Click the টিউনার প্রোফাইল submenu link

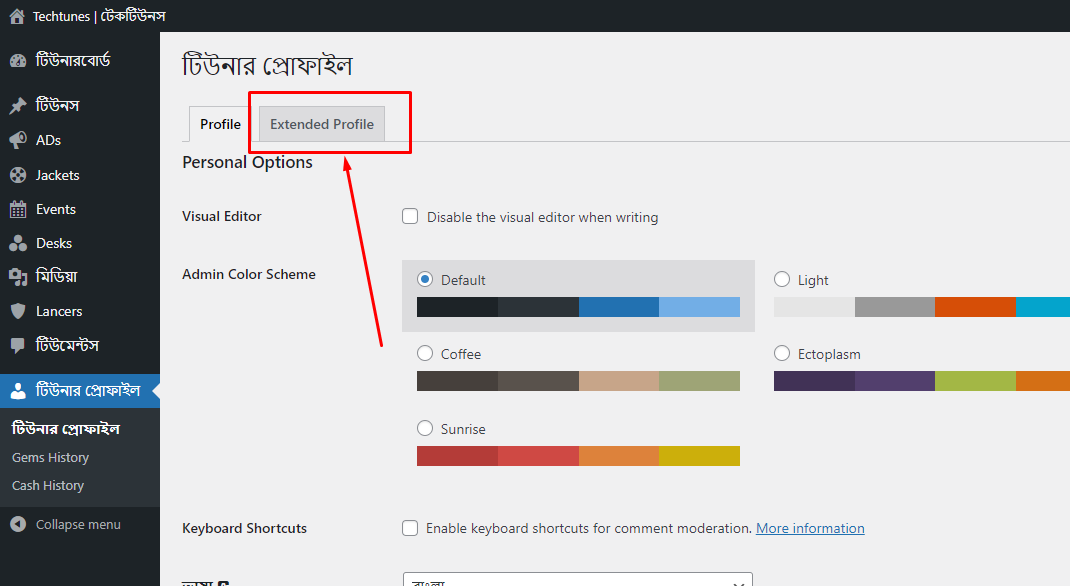(66, 428)
